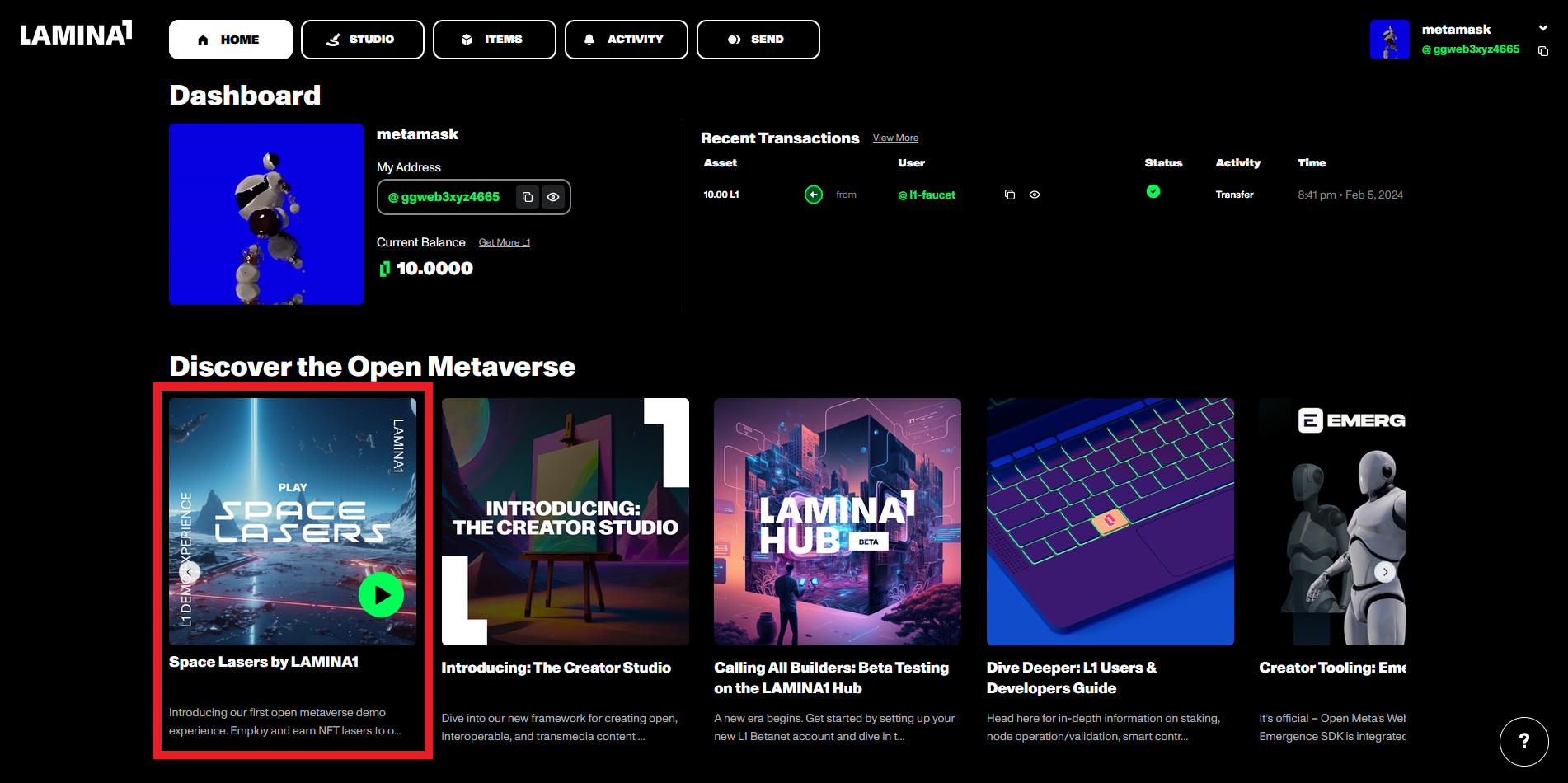Click the Get More L1 link
Screen dimensions: 1568x783
pyautogui.click(x=504, y=242)
